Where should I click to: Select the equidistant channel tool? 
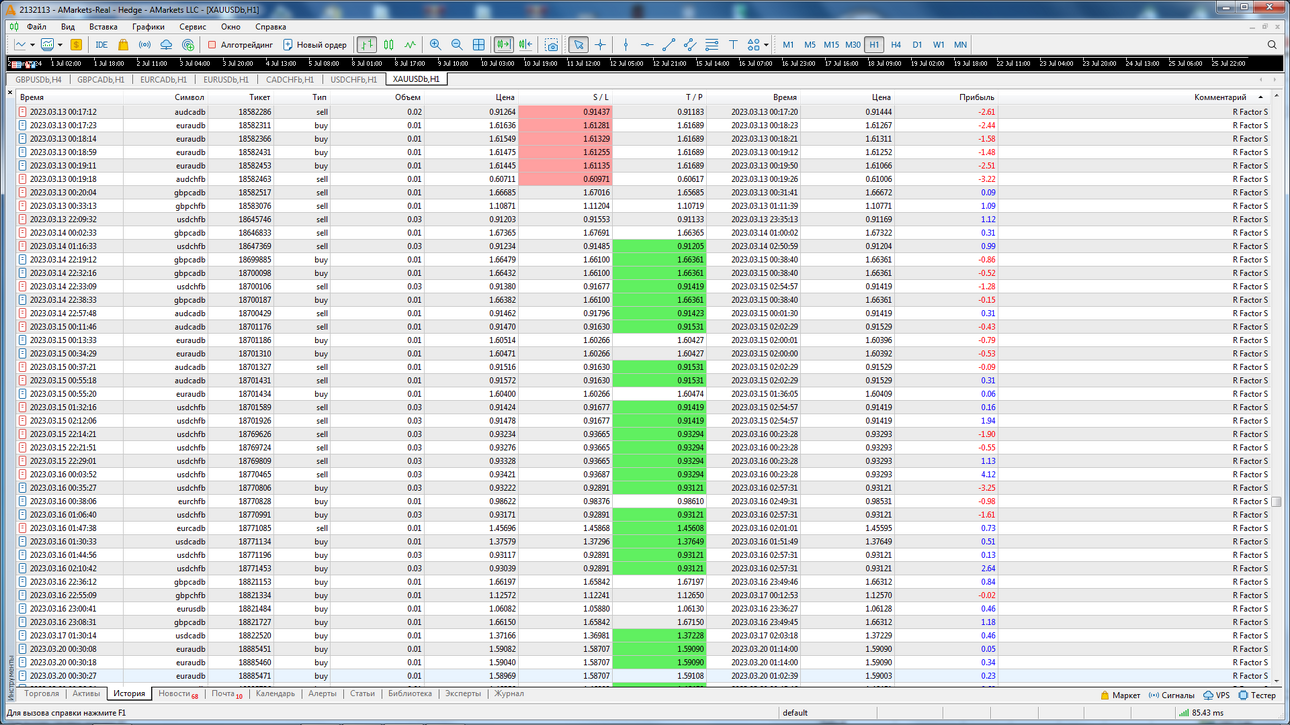(690, 45)
